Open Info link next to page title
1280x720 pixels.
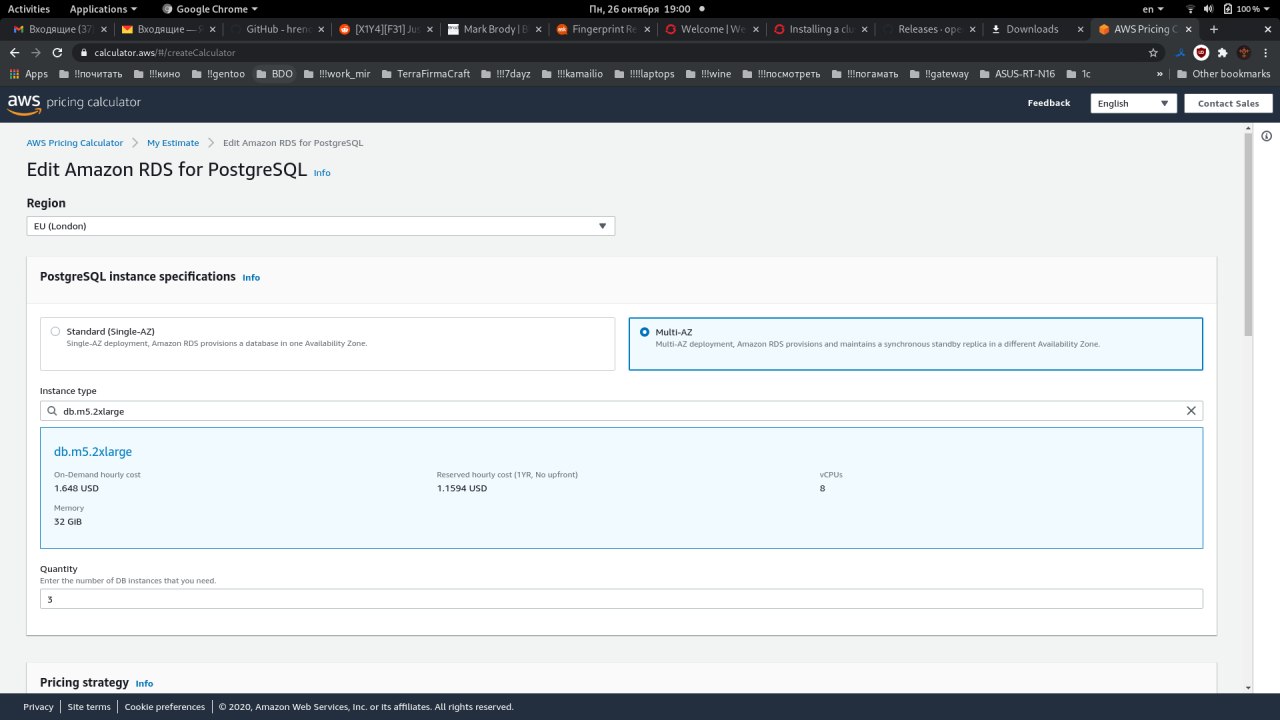[322, 173]
